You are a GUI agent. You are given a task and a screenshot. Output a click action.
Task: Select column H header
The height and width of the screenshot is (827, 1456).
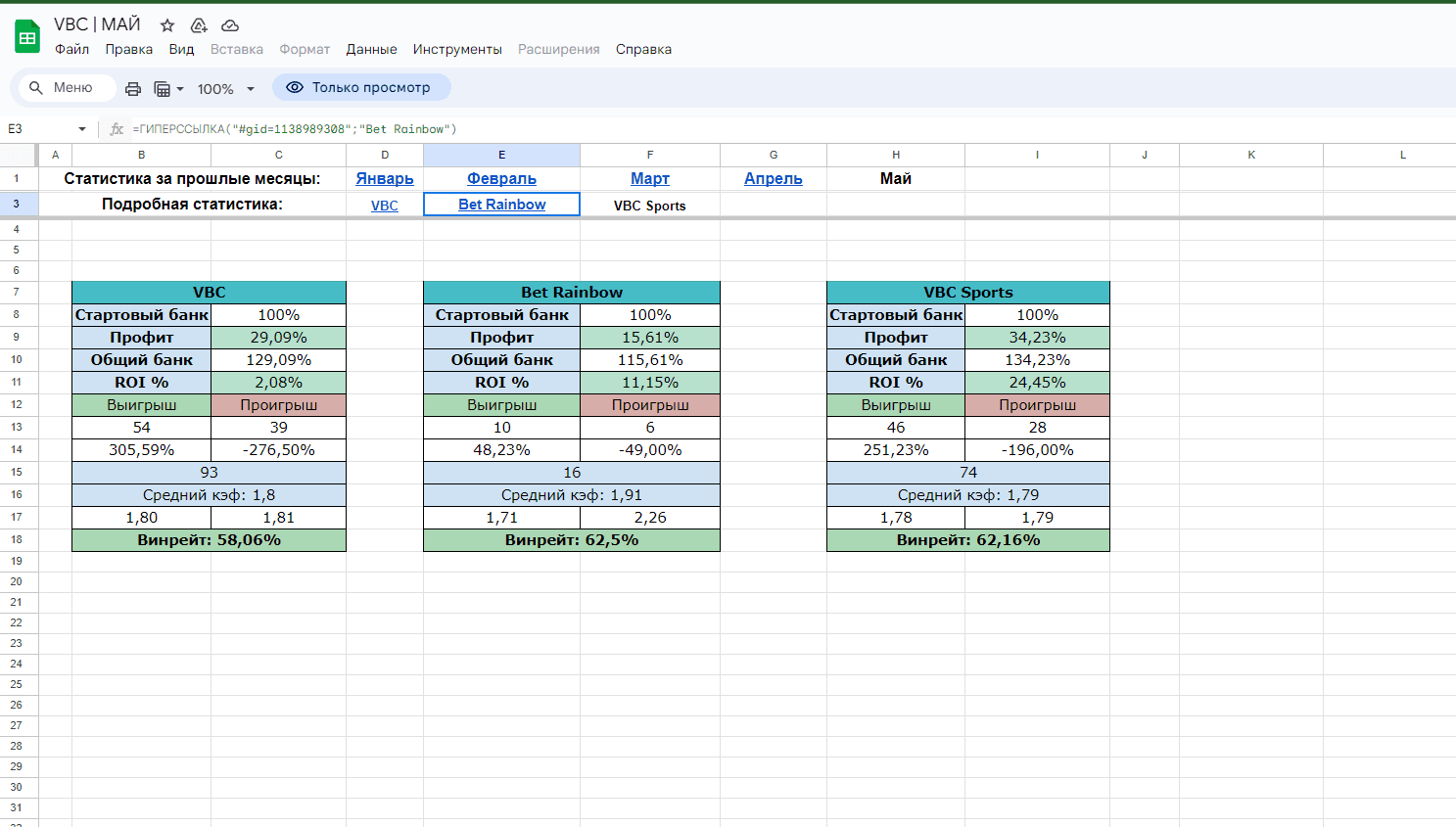point(896,155)
